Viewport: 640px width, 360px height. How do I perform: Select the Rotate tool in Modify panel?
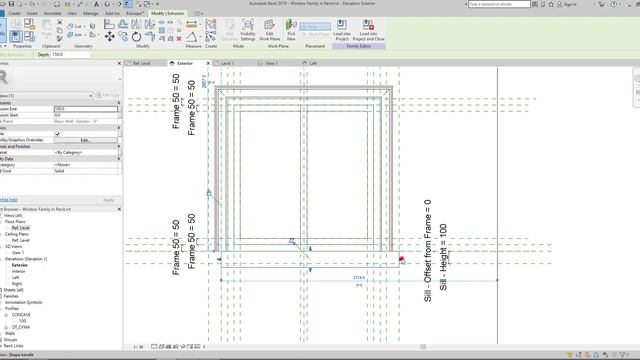[136, 37]
